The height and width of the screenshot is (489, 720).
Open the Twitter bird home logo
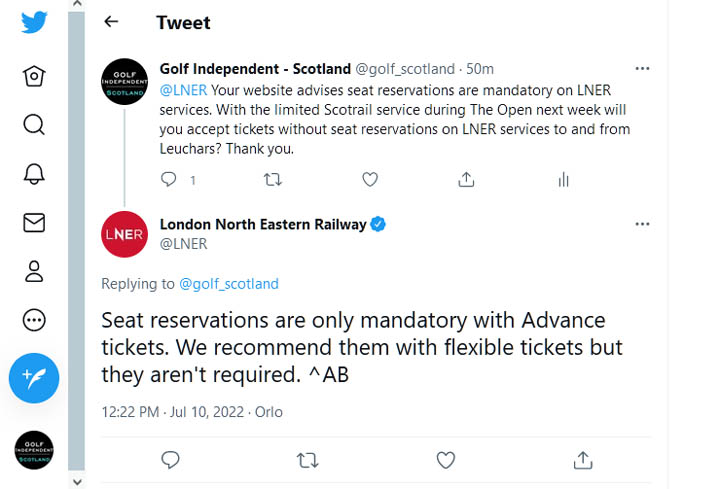[34, 22]
